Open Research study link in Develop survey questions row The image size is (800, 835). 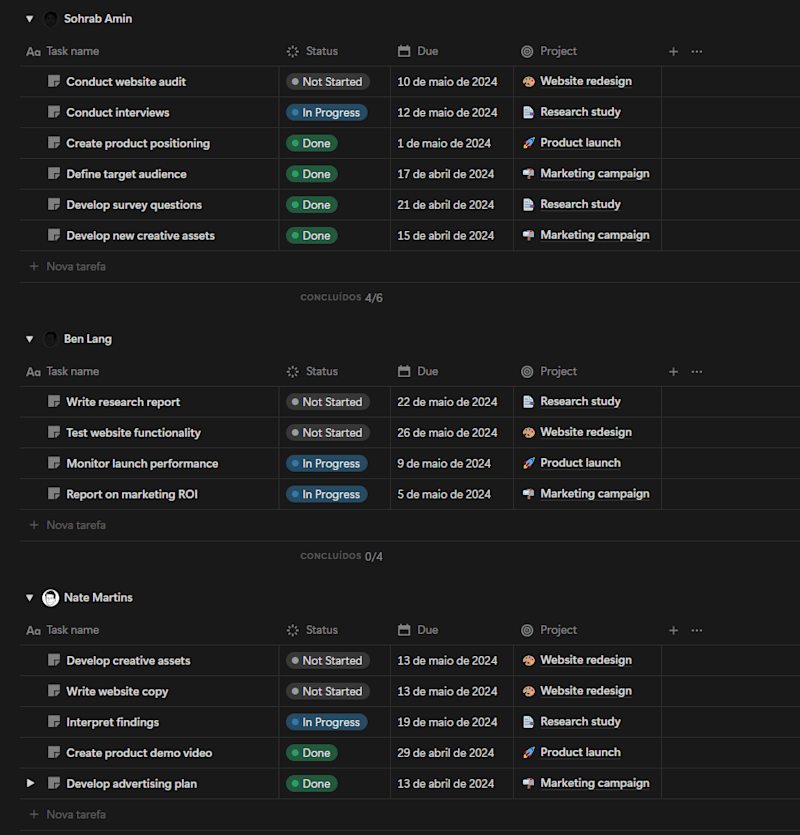tap(580, 204)
